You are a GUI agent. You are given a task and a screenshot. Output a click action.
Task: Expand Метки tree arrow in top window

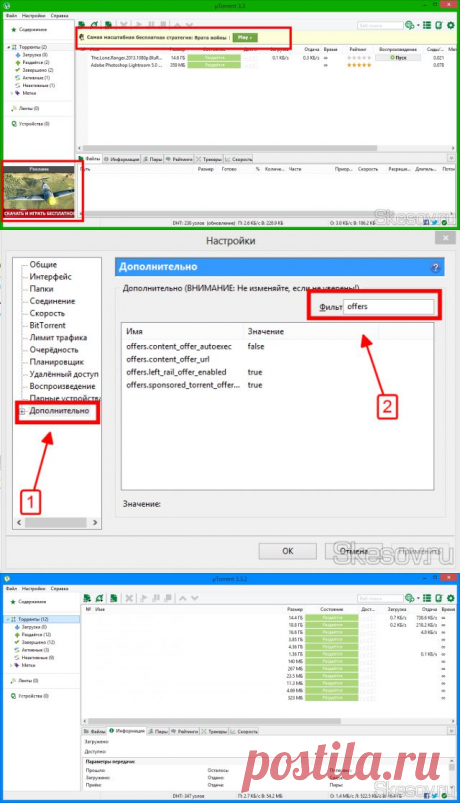tap(12, 93)
